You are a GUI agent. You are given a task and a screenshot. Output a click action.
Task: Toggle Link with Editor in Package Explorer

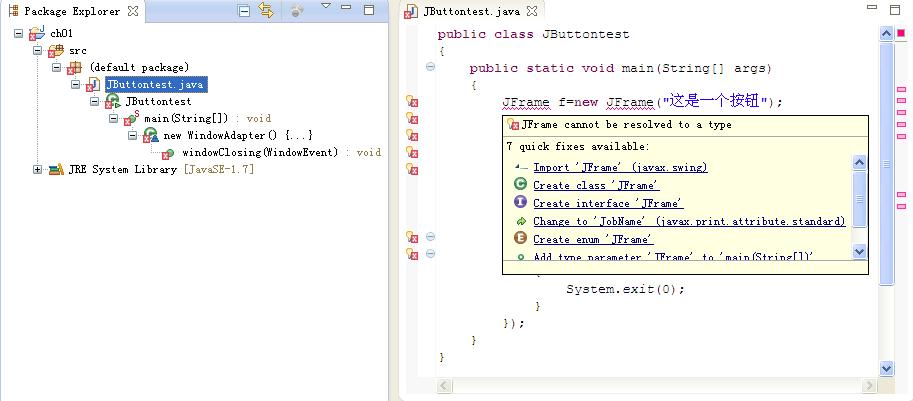(x=266, y=10)
